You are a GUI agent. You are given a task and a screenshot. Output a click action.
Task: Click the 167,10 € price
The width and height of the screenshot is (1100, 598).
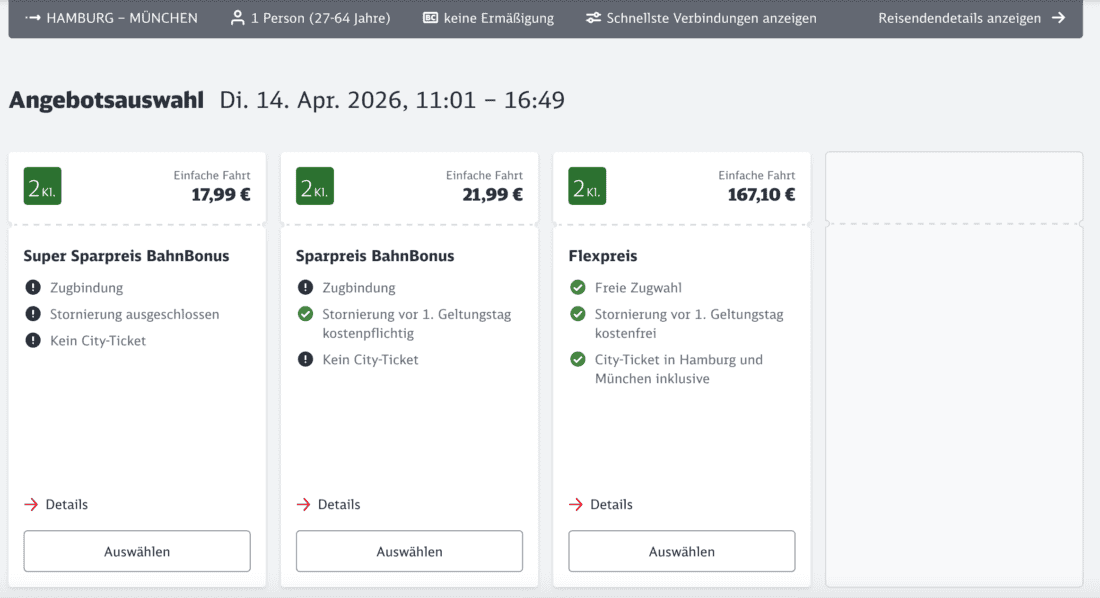pyautogui.click(x=761, y=194)
